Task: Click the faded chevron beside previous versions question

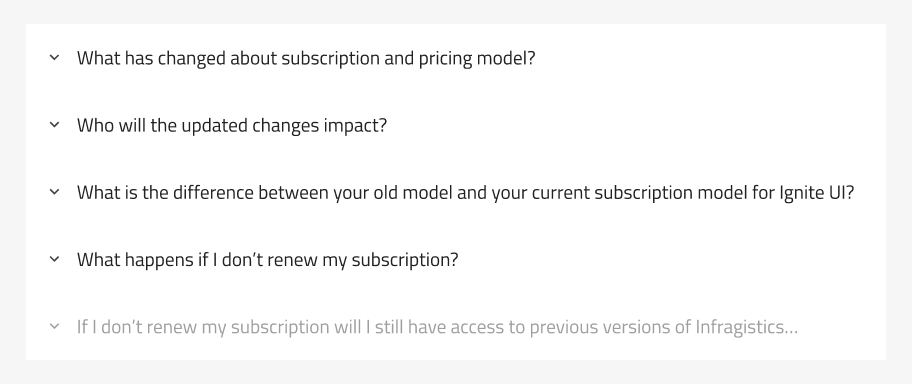Action: point(54,326)
